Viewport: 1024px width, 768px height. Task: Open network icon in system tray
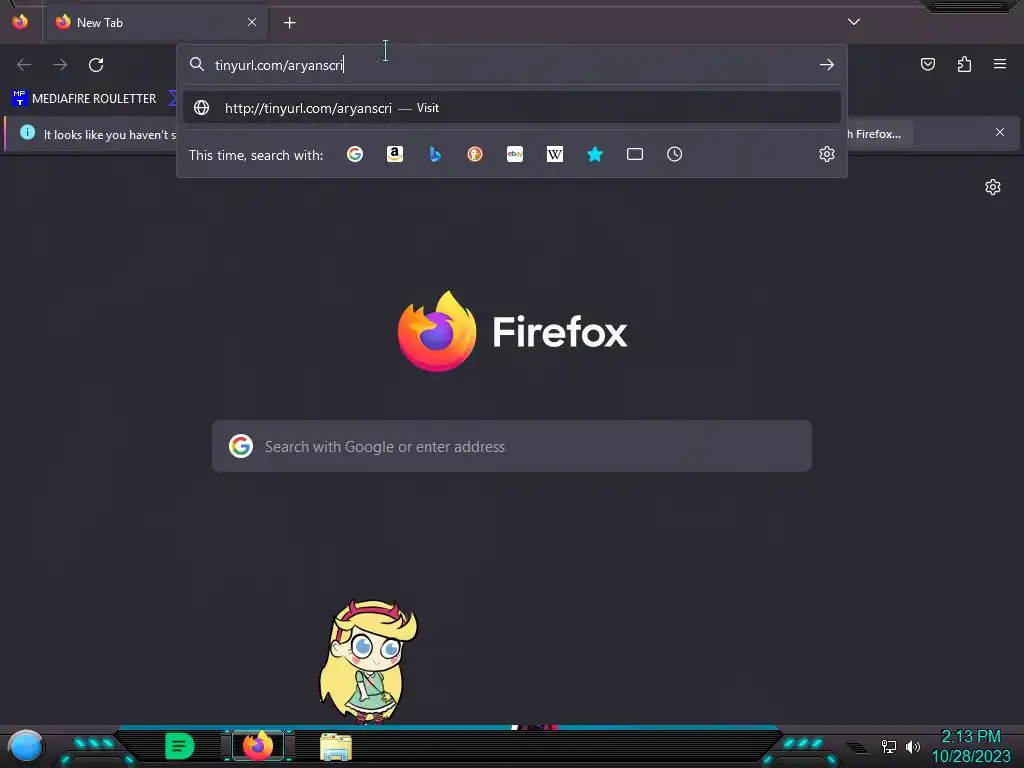coord(889,746)
